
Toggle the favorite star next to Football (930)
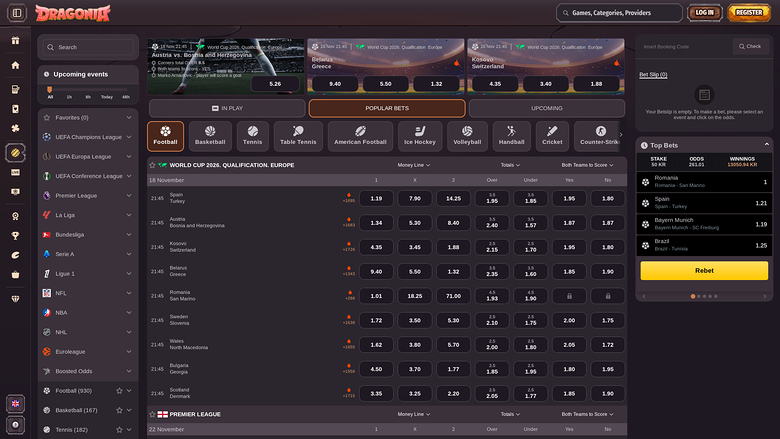(118, 390)
